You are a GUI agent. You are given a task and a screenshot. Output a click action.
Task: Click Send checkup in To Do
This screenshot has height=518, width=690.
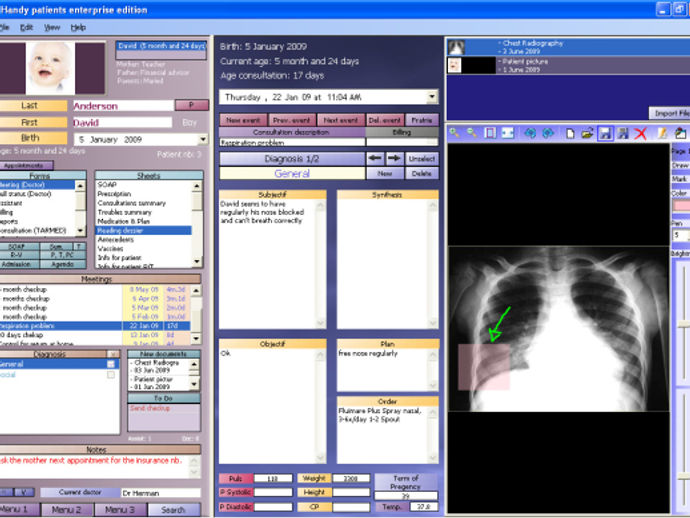[150, 408]
